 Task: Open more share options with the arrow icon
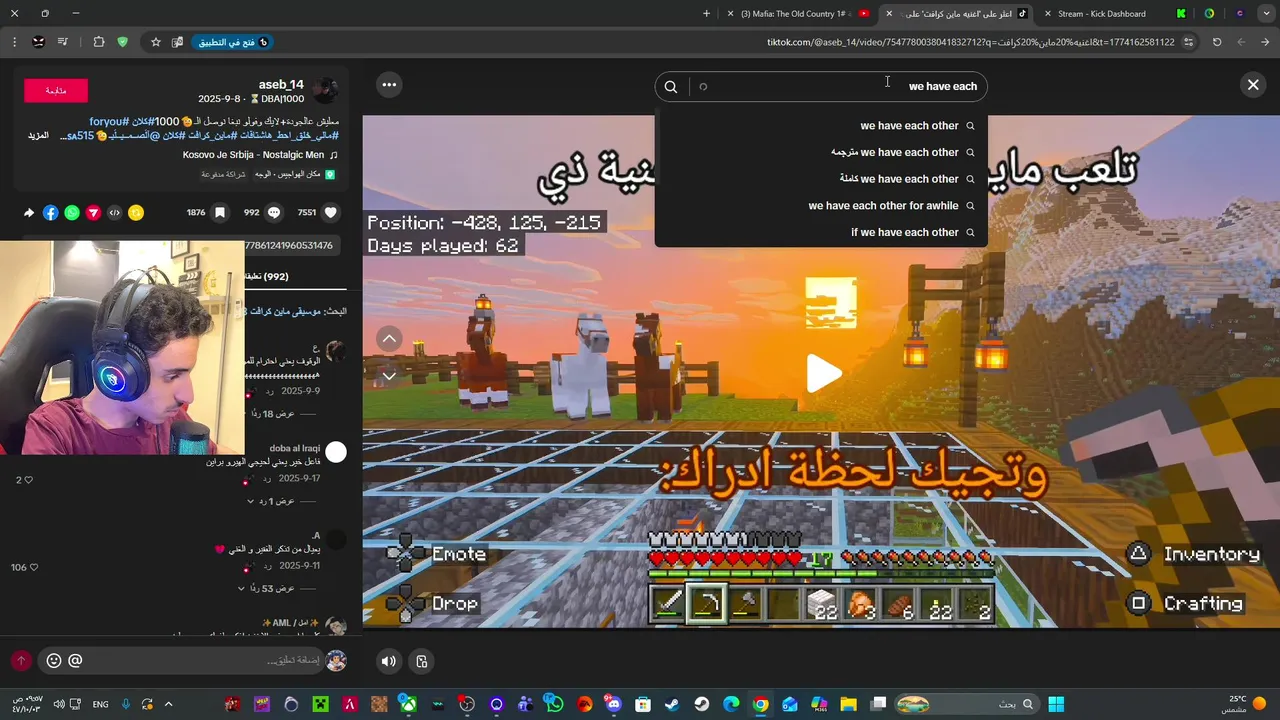point(29,212)
